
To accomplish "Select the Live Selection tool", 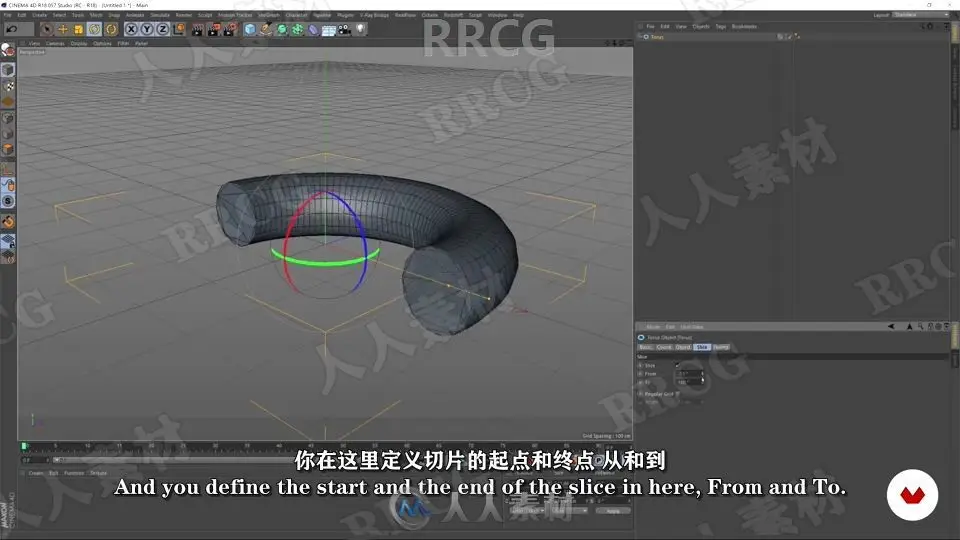I will tap(47, 29).
